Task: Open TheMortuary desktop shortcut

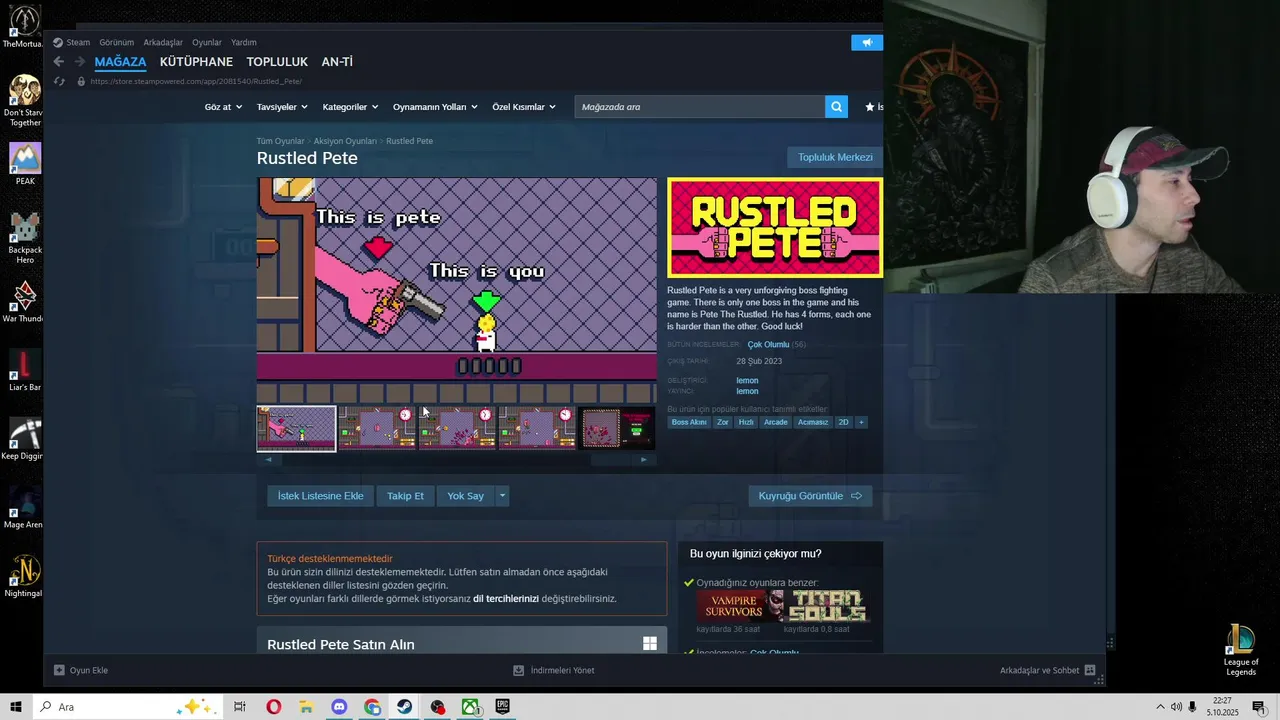Action: pyautogui.click(x=24, y=27)
